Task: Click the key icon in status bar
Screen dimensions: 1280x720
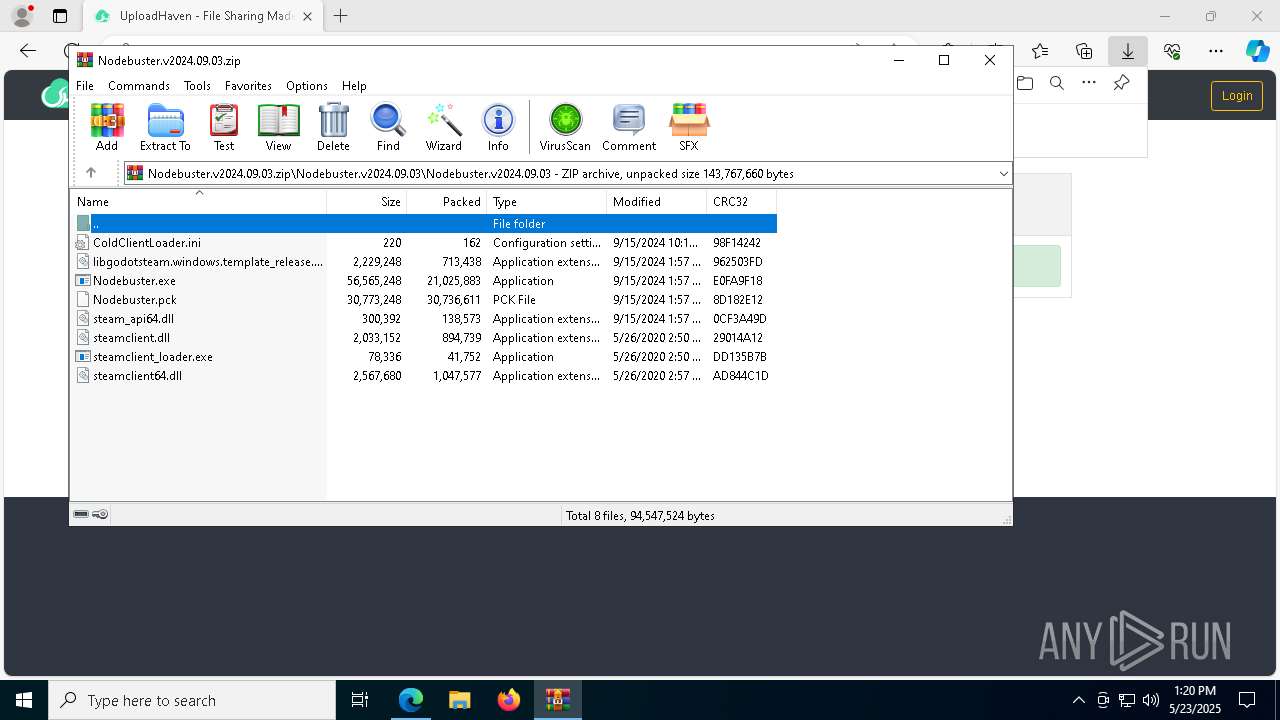Action: pos(100,514)
